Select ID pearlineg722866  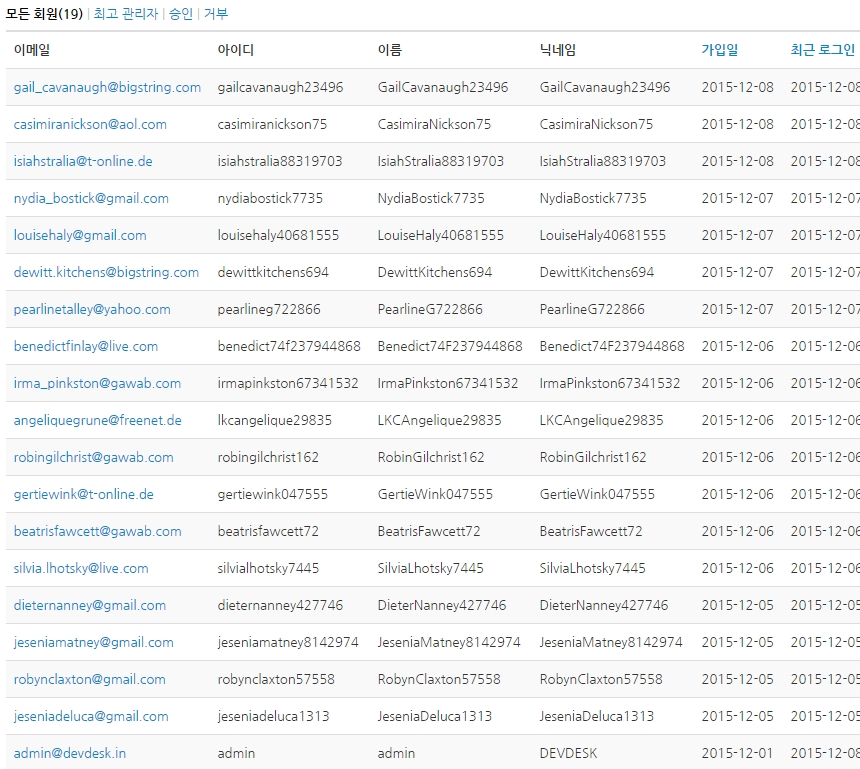coord(269,309)
